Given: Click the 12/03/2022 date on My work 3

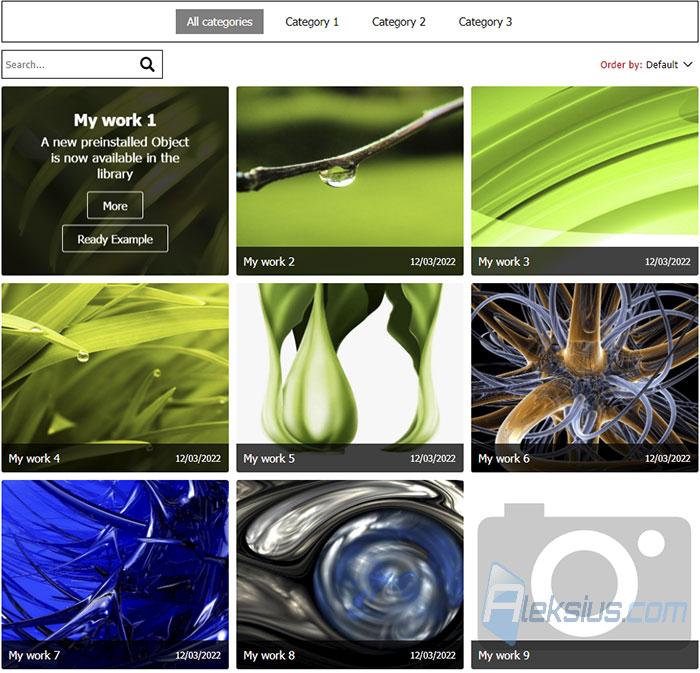Looking at the screenshot, I should 668,262.
